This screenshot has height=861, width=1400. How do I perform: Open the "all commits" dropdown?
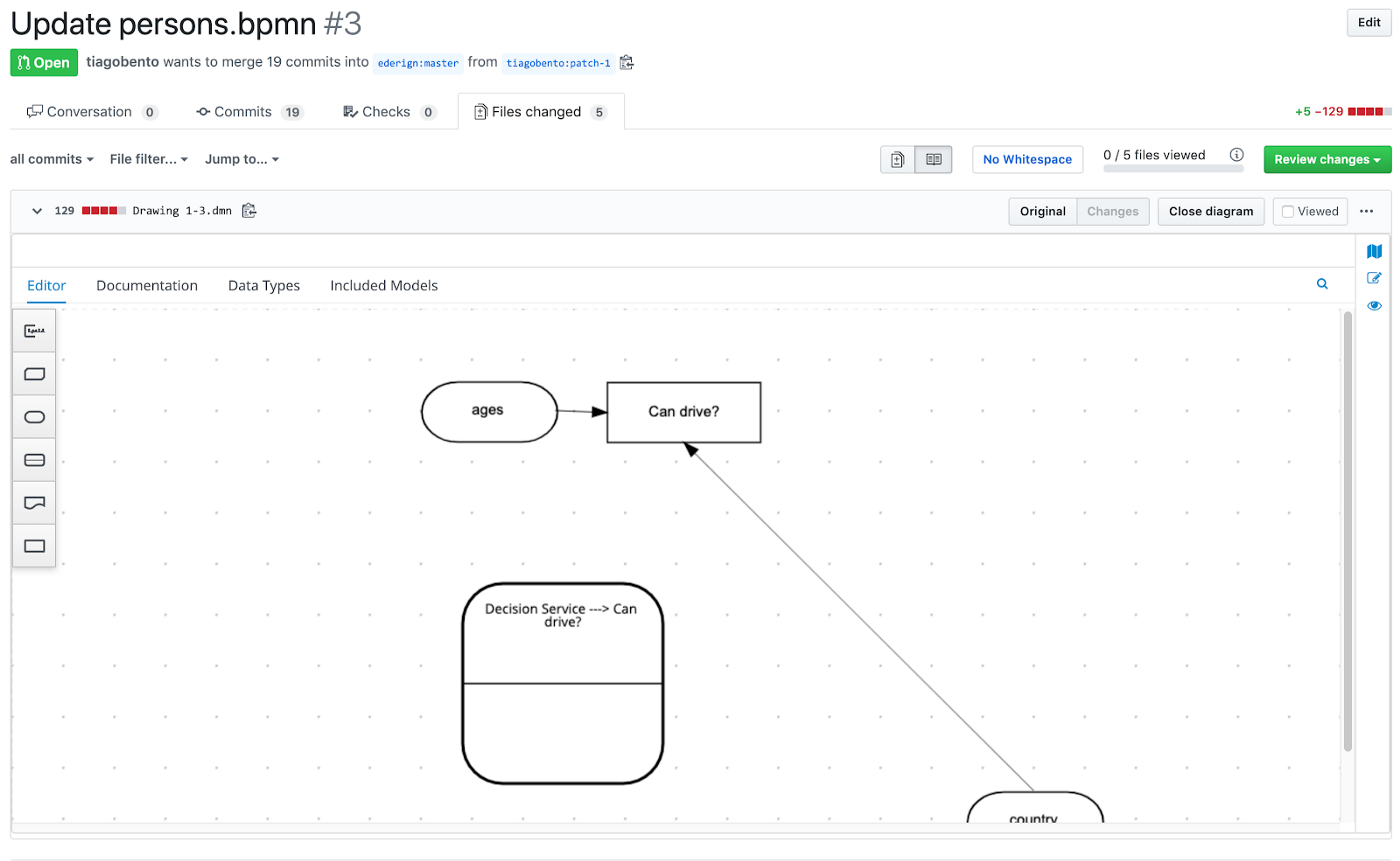52,159
